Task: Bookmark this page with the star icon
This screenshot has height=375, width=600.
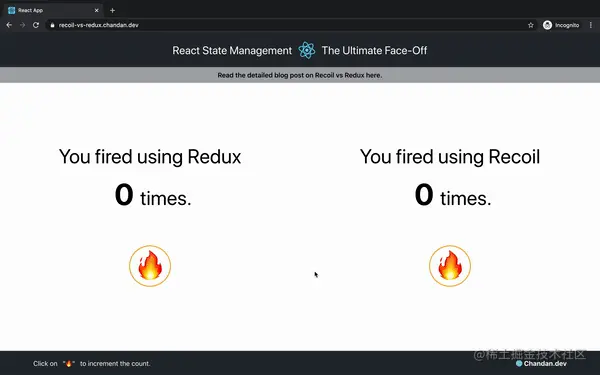Action: coord(530,25)
